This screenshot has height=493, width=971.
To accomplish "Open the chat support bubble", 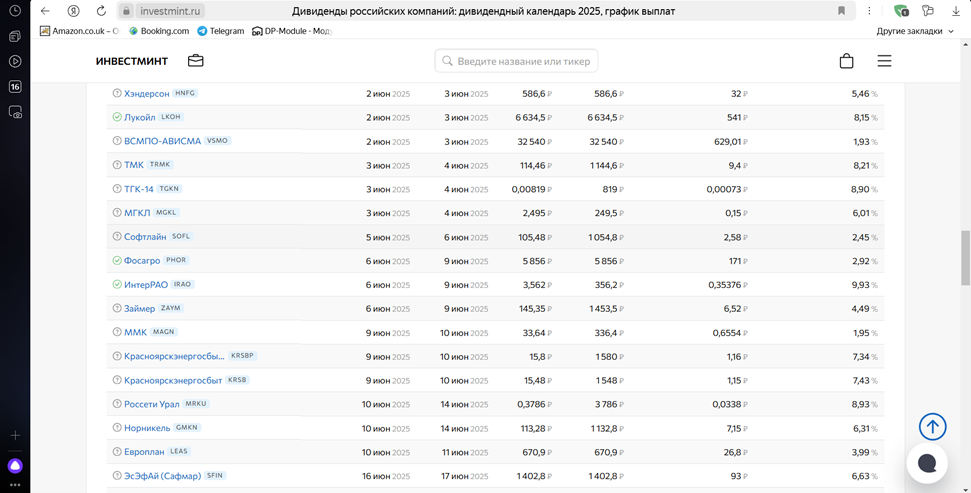I will click(927, 463).
